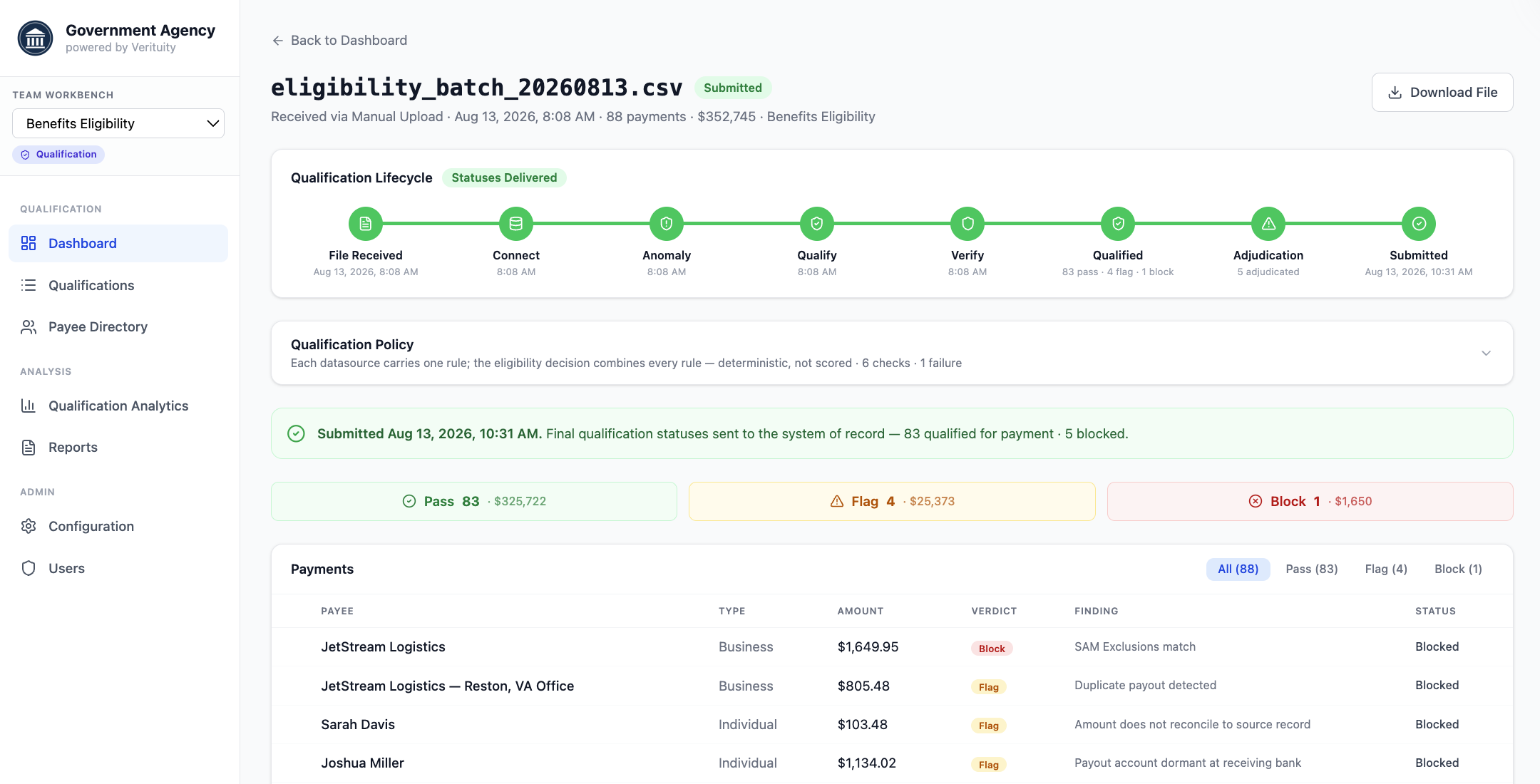Click the Connect database step icon

516,224
